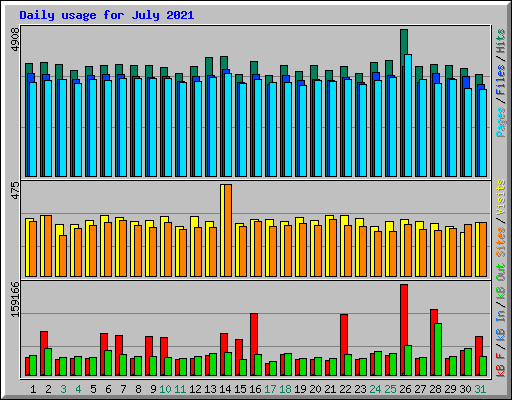
Task: Click weekend day label 31
Action: [480, 389]
